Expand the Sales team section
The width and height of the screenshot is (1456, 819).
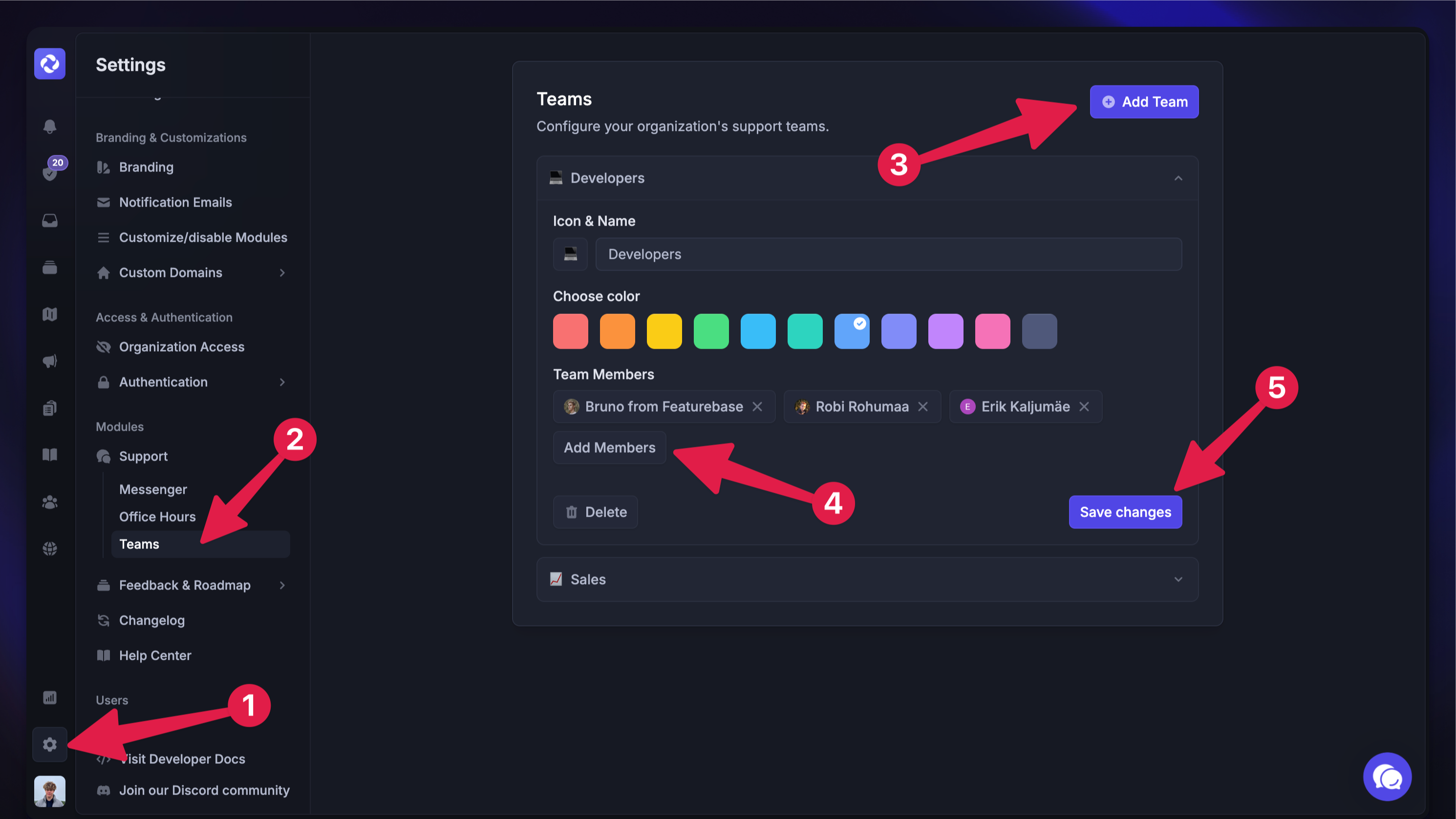tap(1178, 580)
